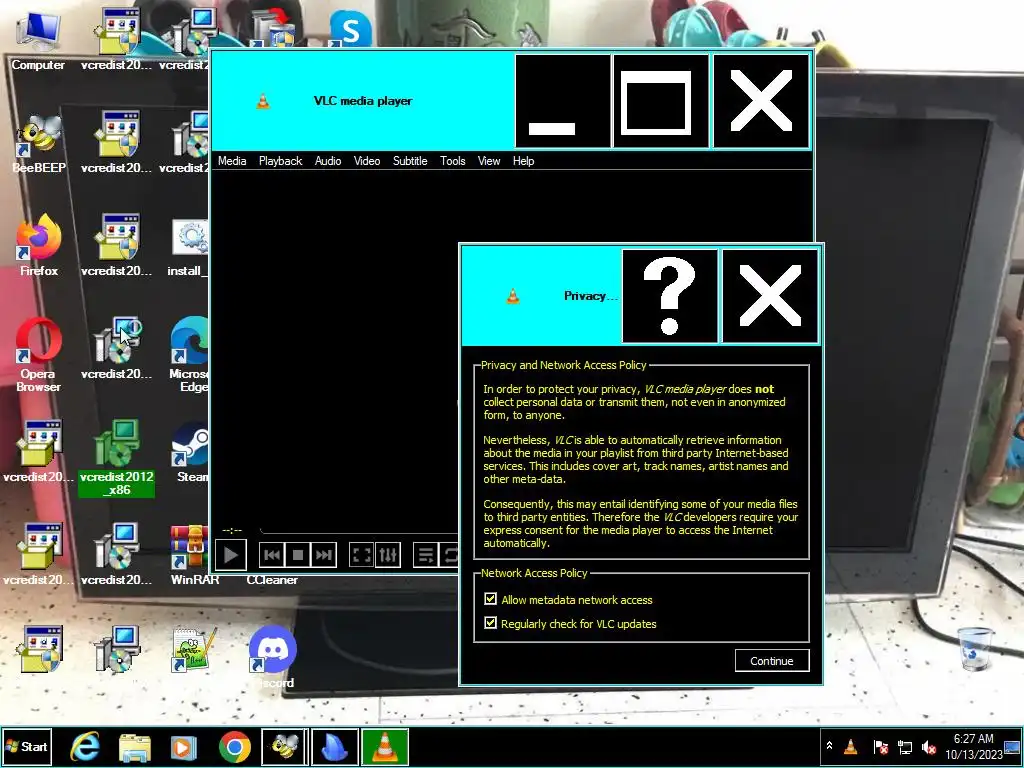
Task: Open the Audio menu
Action: point(328,161)
